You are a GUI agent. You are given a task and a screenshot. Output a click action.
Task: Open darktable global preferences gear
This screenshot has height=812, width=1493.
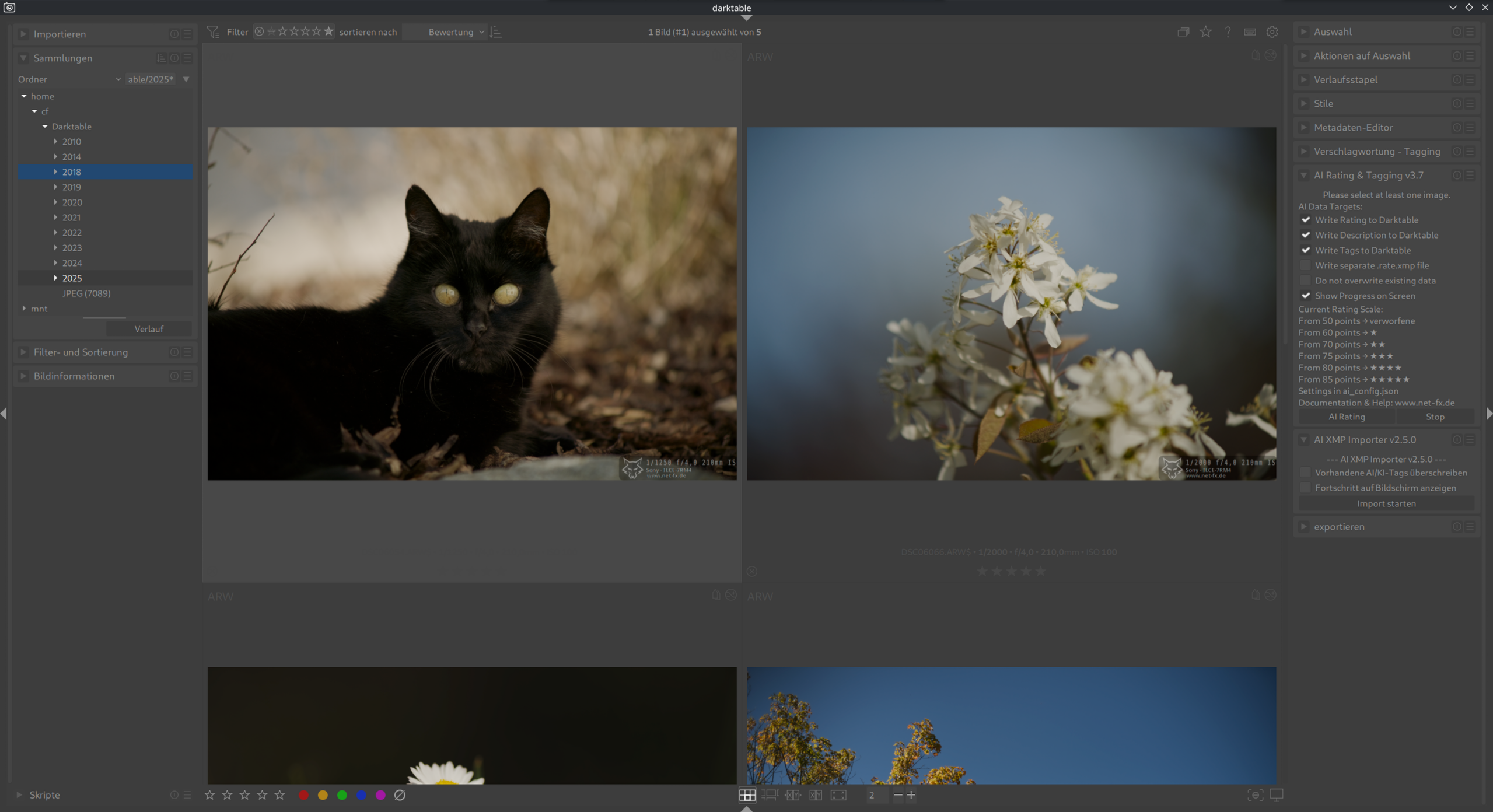[x=1272, y=32]
